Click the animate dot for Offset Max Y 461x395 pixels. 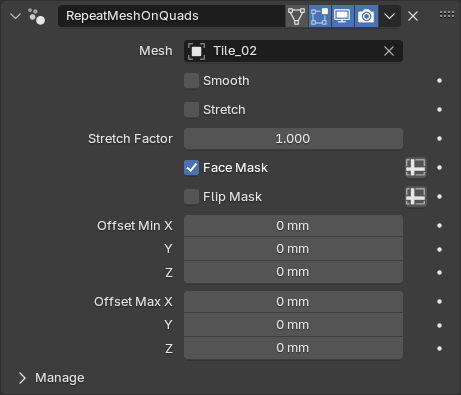click(439, 325)
